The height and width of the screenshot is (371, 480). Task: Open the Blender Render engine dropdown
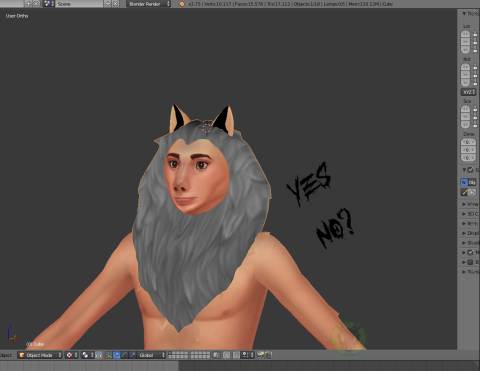[x=149, y=4]
